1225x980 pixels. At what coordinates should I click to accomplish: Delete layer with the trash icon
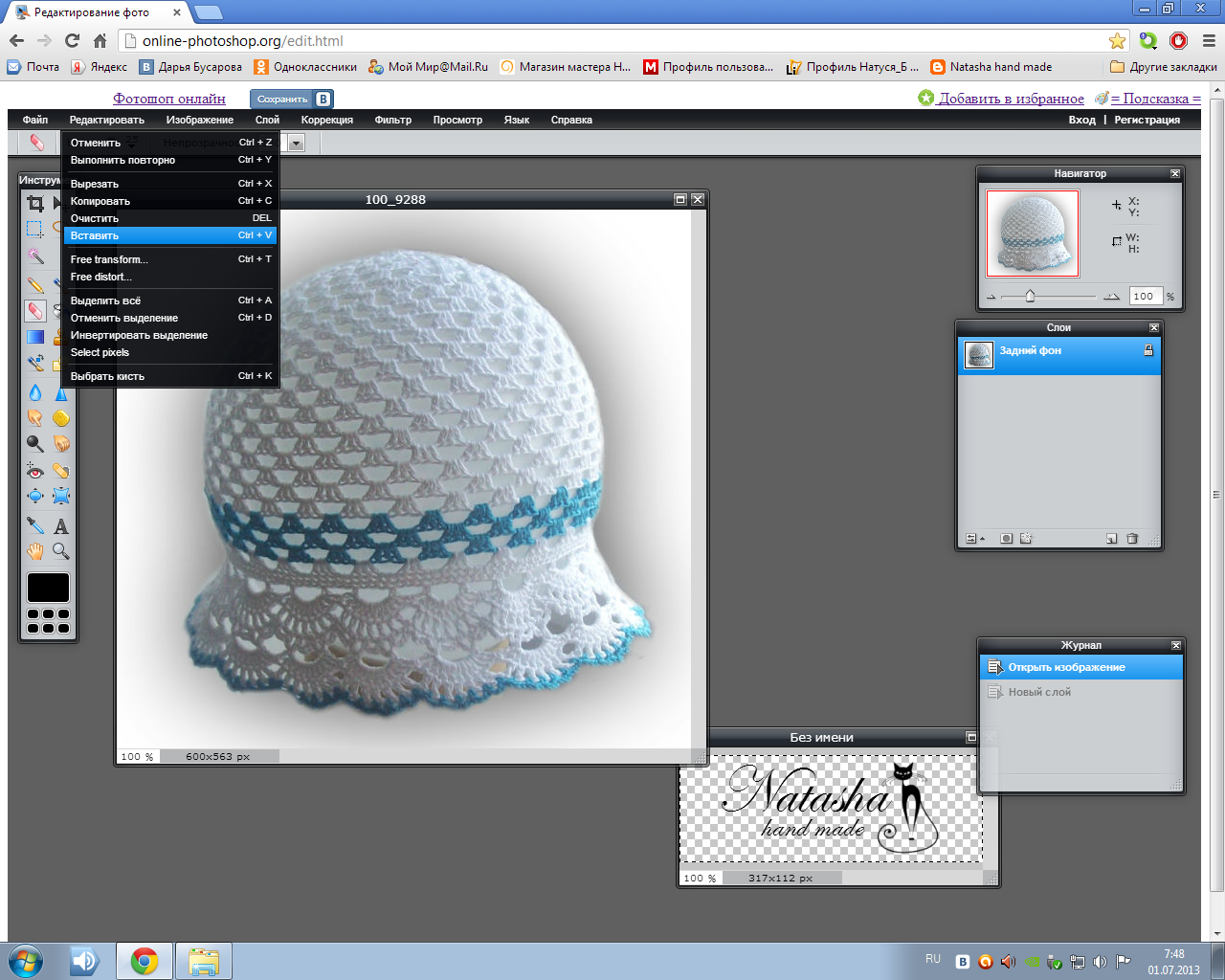click(1132, 539)
